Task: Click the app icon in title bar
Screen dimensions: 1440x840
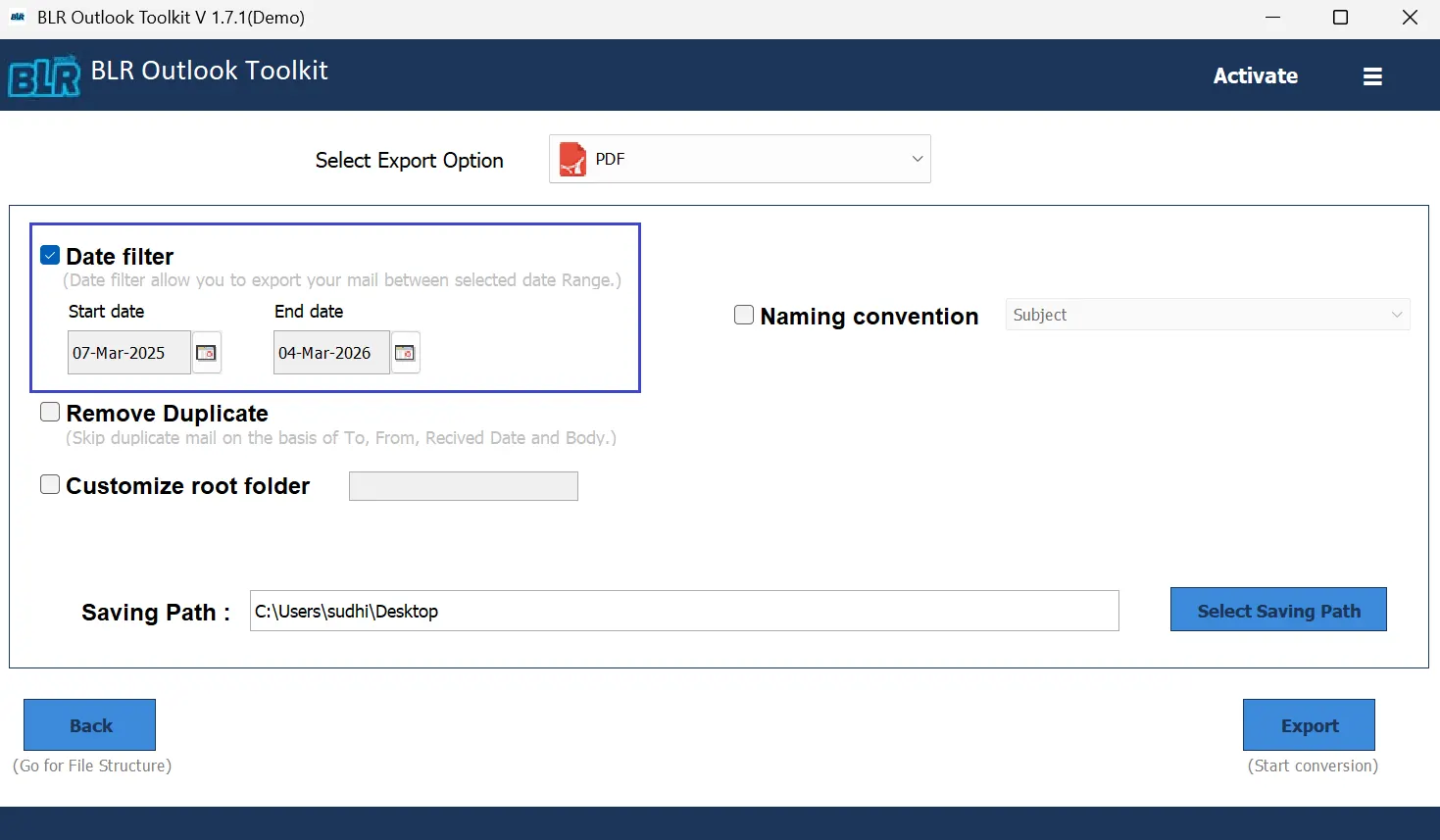Action: [18, 18]
